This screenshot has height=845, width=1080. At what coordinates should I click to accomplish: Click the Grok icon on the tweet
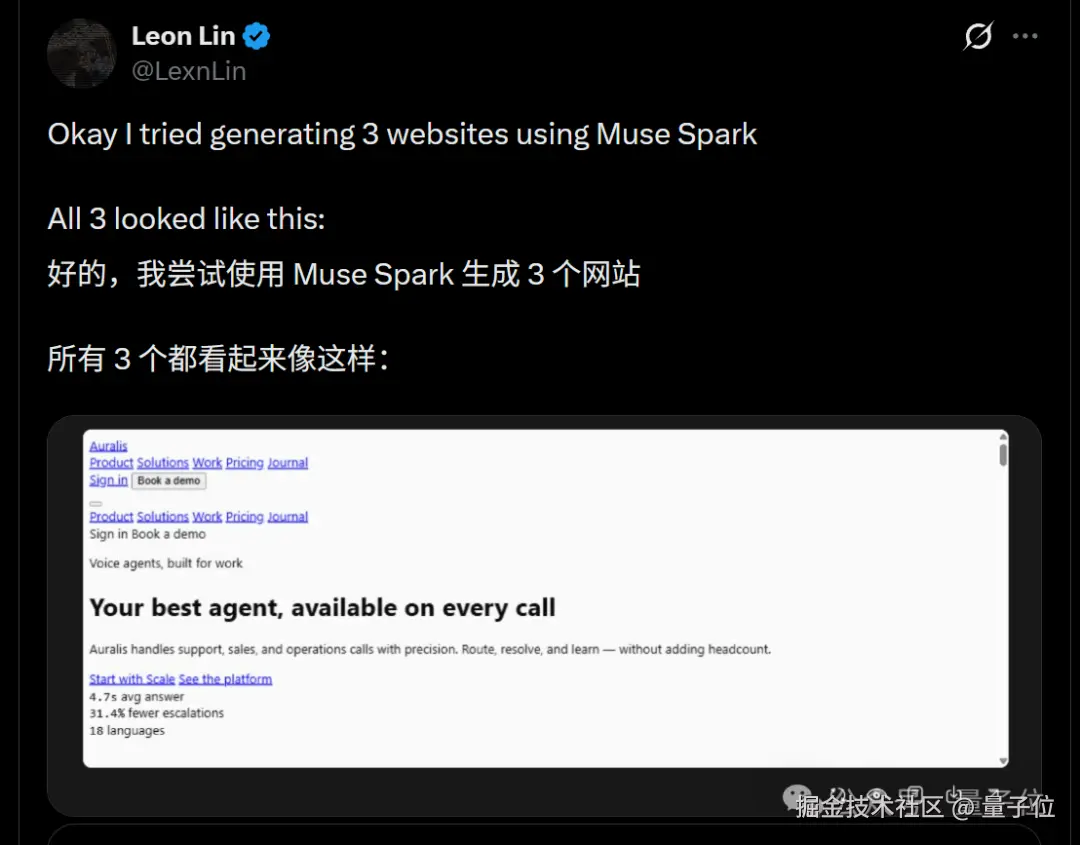978,36
